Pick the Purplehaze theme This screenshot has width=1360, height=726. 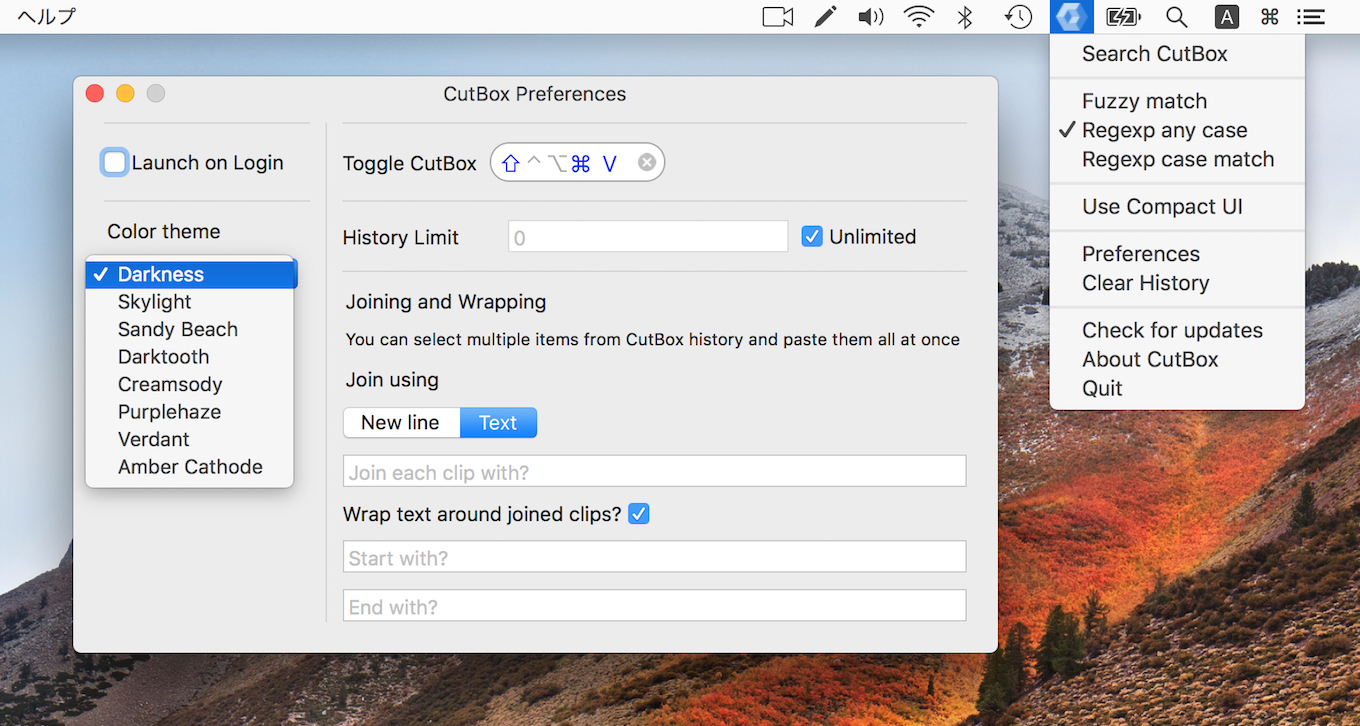coord(169,412)
